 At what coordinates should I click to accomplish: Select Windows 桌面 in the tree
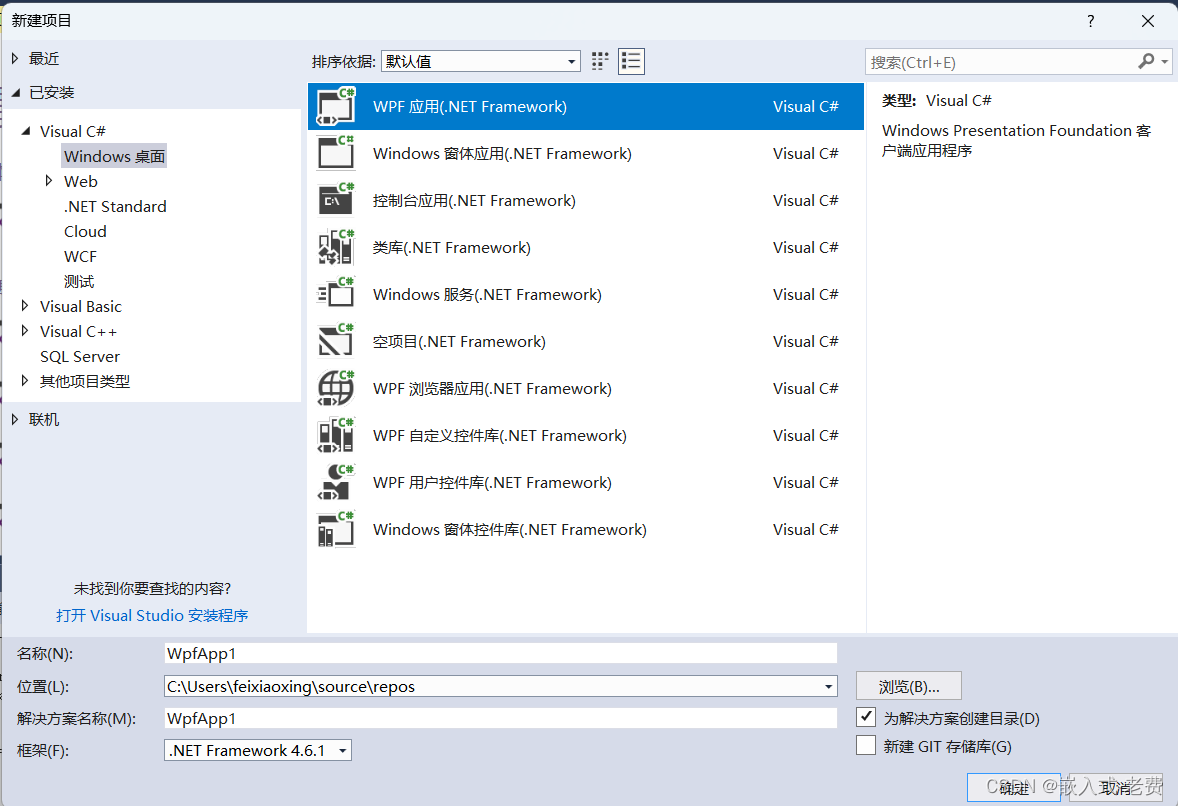coord(114,156)
